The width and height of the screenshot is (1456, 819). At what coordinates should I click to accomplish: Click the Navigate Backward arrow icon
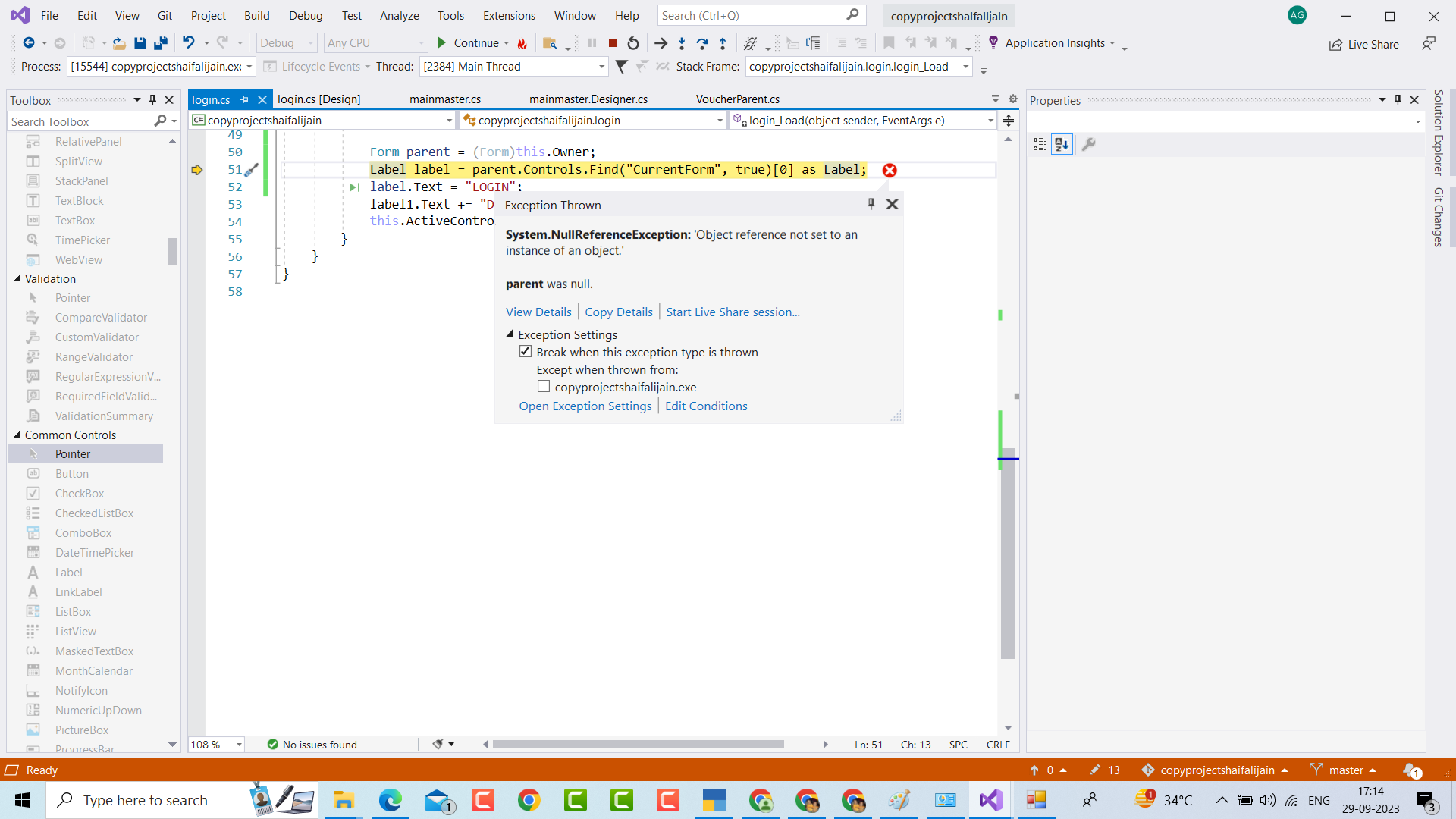[28, 43]
